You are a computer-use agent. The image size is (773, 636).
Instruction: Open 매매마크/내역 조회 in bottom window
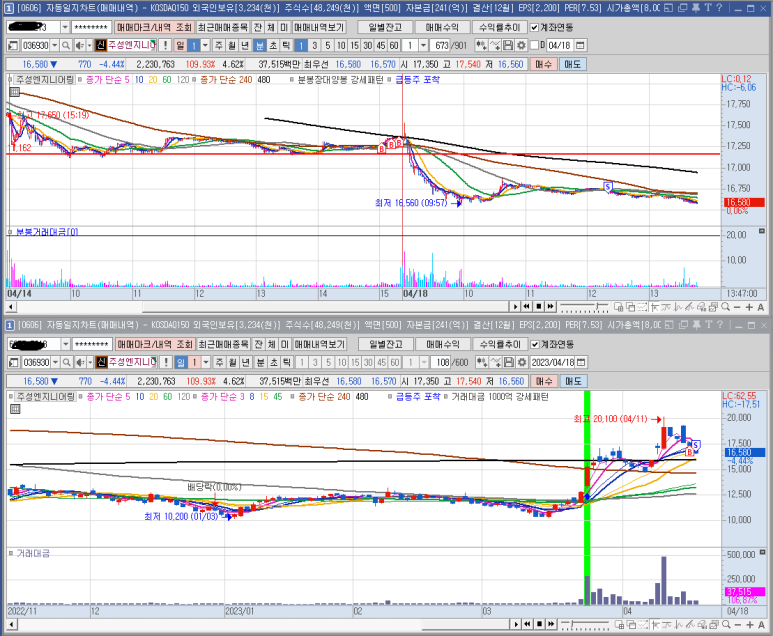coord(154,345)
